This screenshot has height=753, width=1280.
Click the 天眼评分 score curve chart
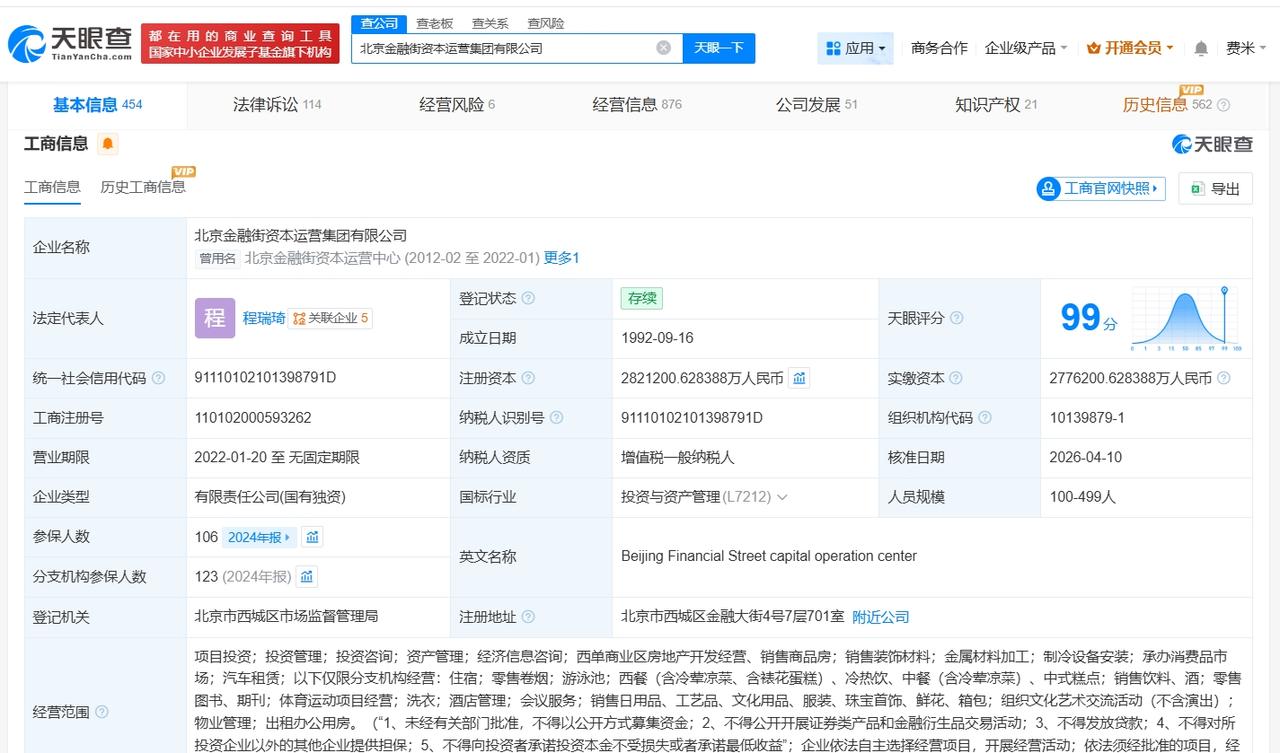tap(1184, 319)
